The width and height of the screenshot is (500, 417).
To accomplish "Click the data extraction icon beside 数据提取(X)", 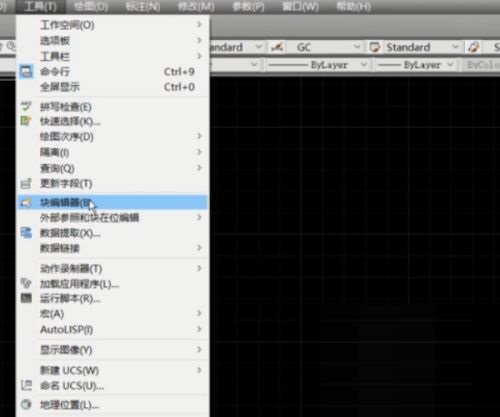I will click(26, 232).
